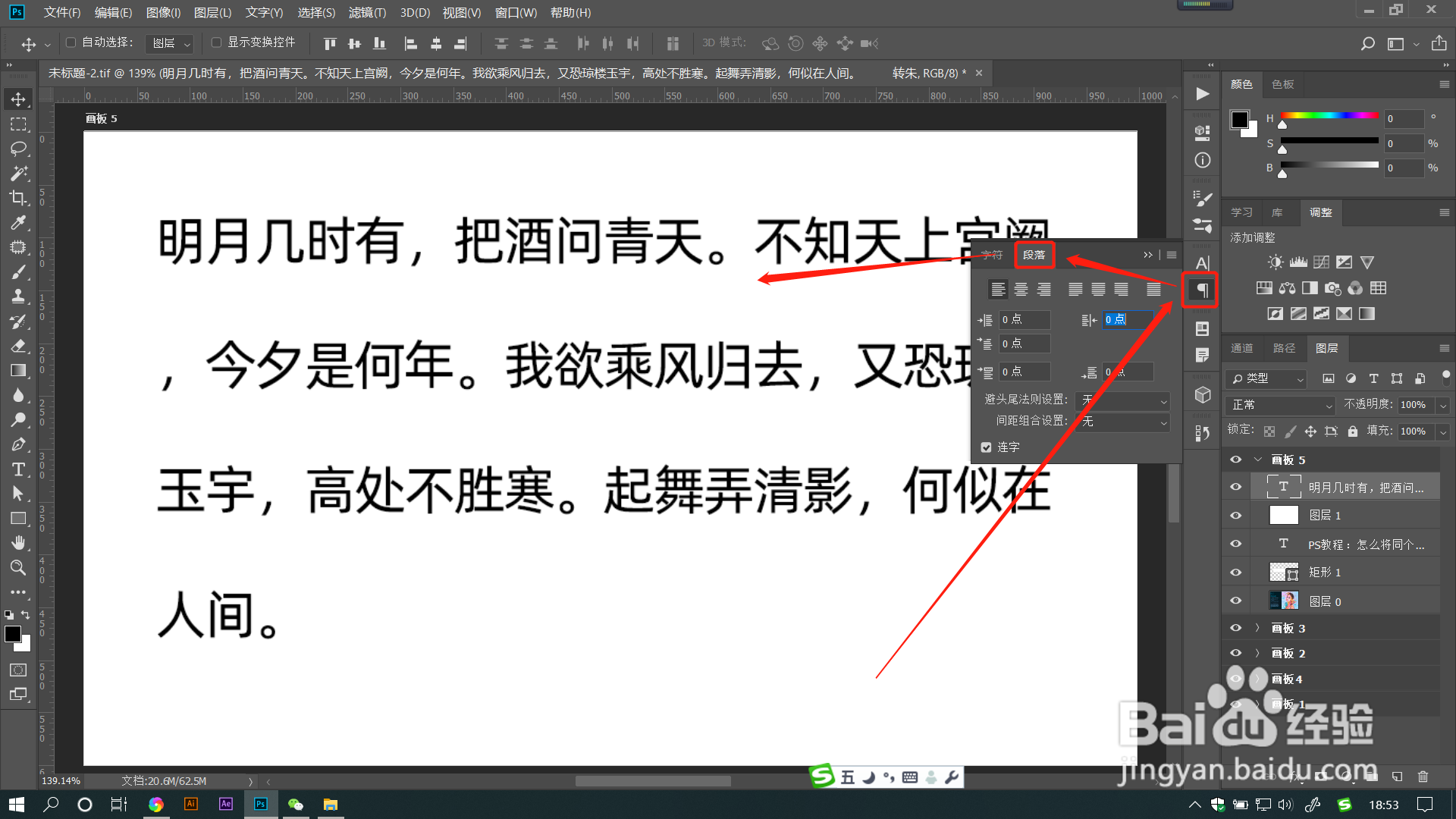Click justify all in Paragraph panel

(x=1153, y=290)
